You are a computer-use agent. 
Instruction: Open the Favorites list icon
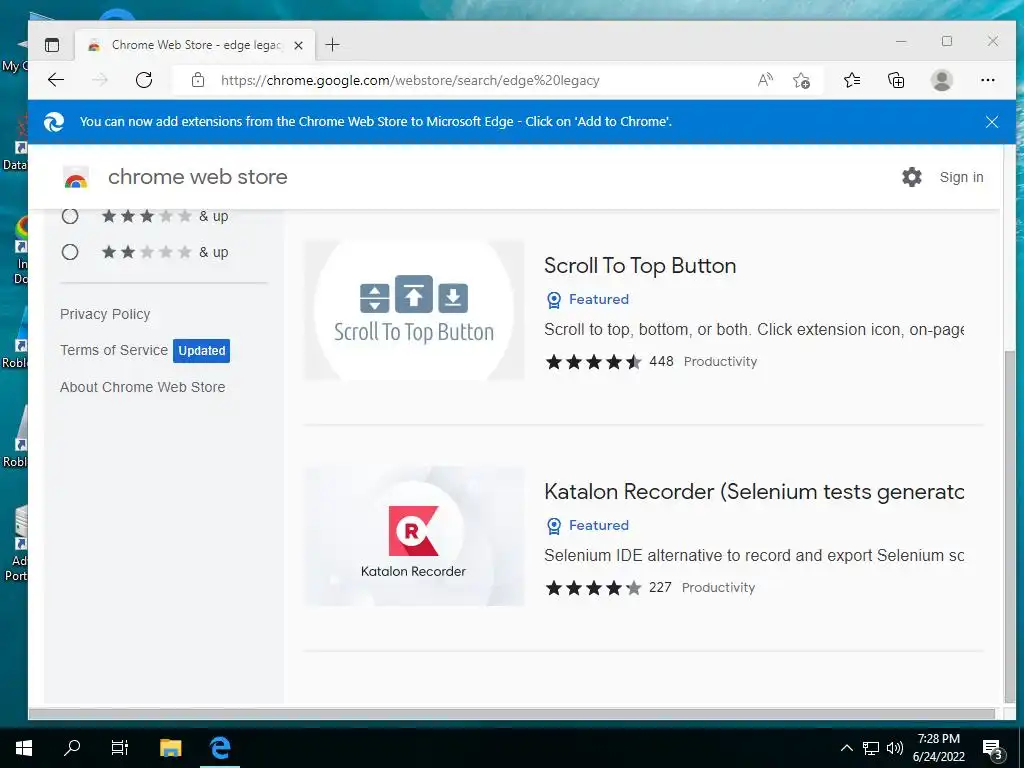click(852, 80)
